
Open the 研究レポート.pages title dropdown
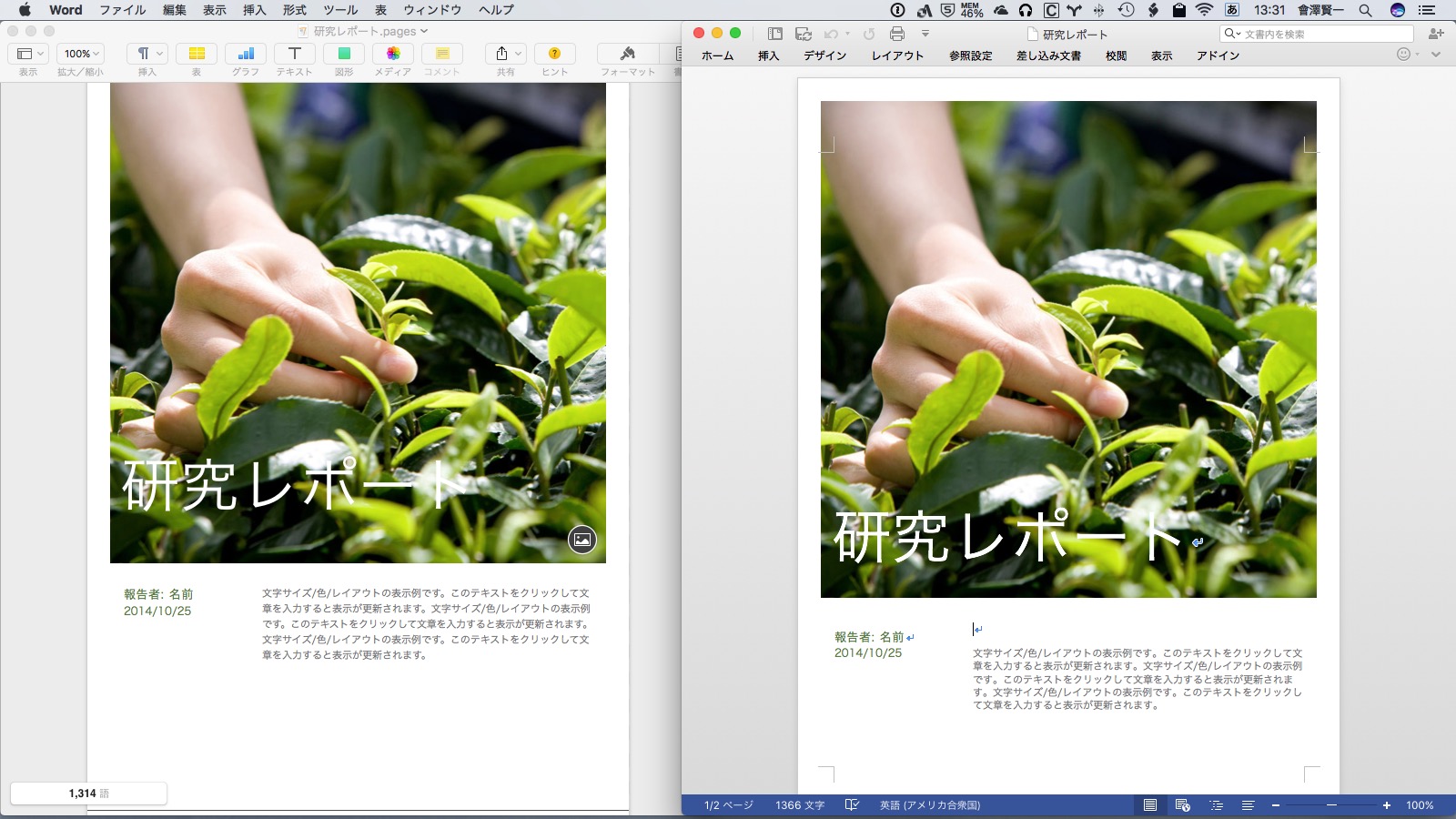pyautogui.click(x=423, y=30)
